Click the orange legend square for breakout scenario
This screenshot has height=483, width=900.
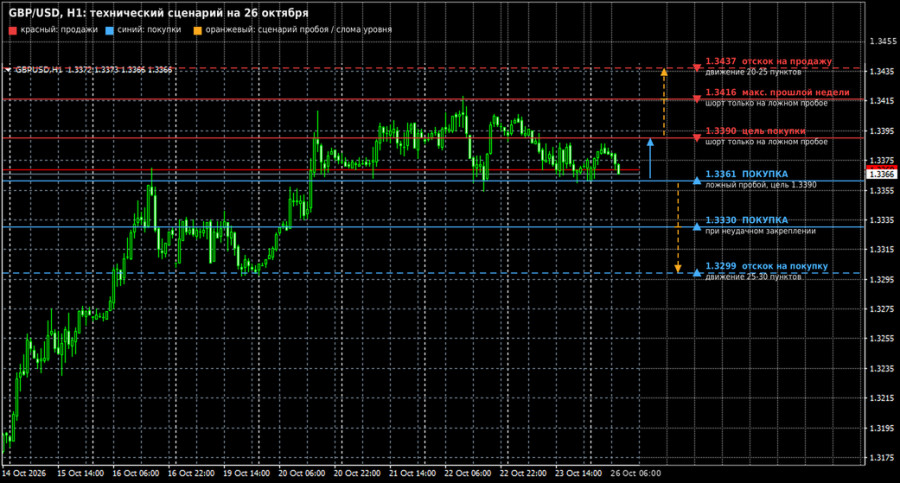(197, 30)
